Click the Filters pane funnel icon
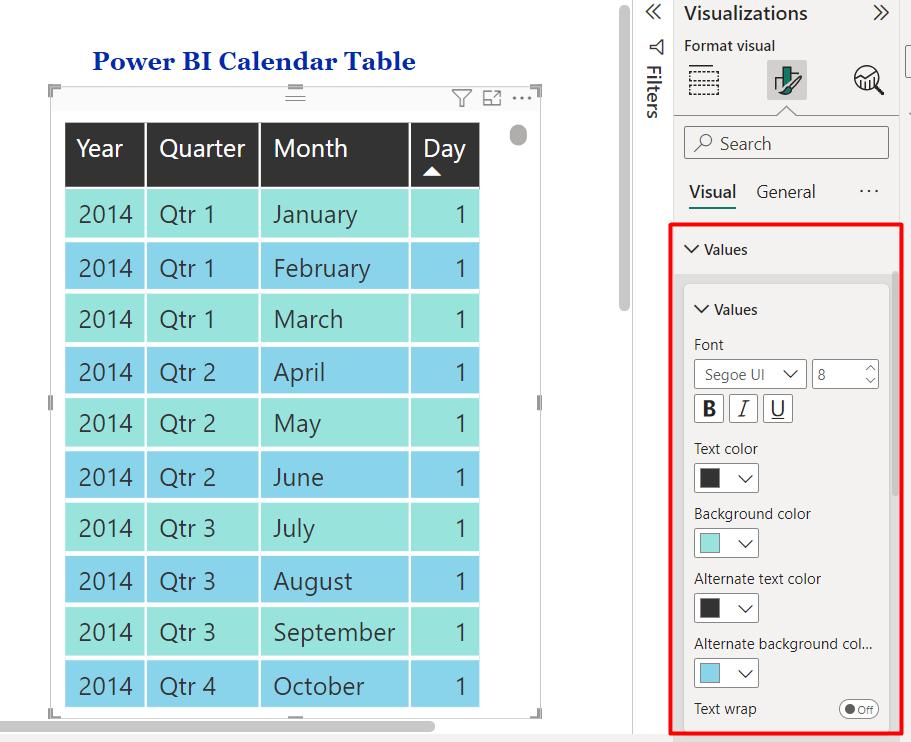Viewport: 911px width, 742px height. pos(657,47)
